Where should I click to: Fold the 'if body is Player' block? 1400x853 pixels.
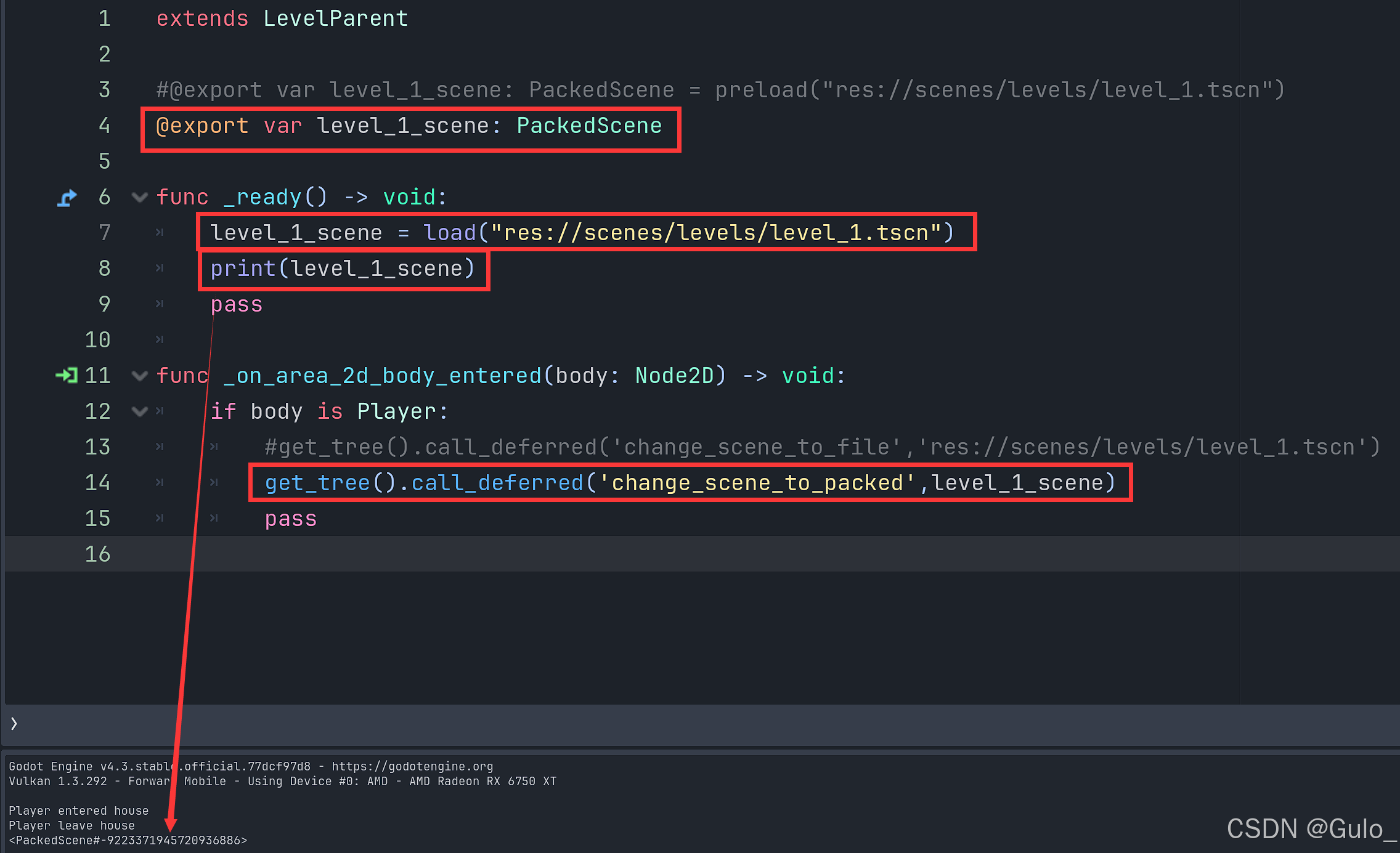pyautogui.click(x=140, y=411)
